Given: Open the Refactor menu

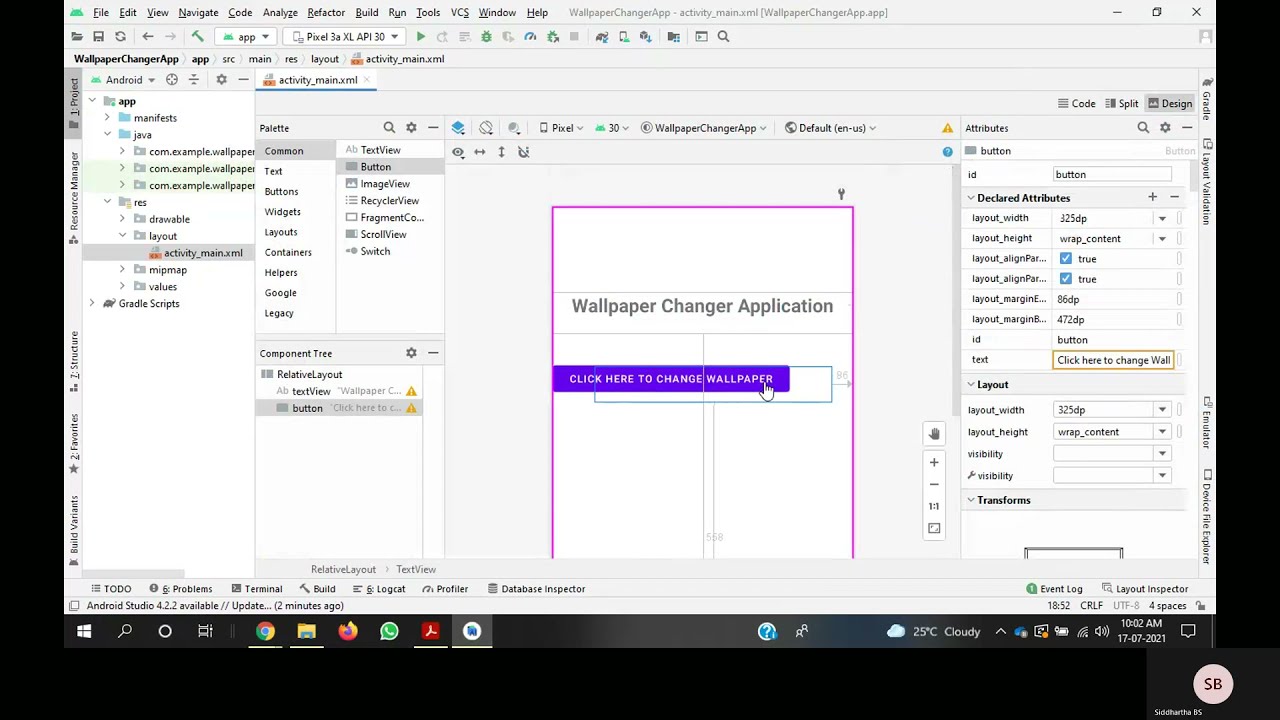Looking at the screenshot, I should (x=326, y=13).
